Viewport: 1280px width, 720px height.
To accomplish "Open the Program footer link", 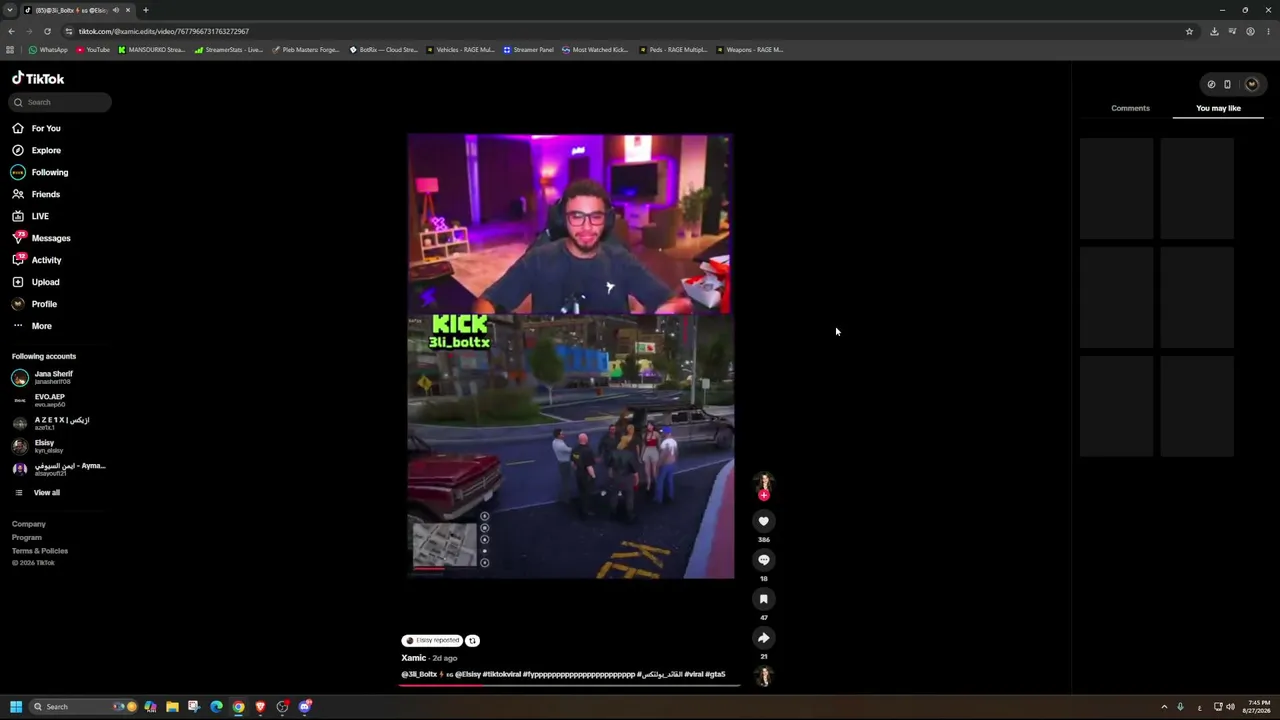I will (27, 538).
